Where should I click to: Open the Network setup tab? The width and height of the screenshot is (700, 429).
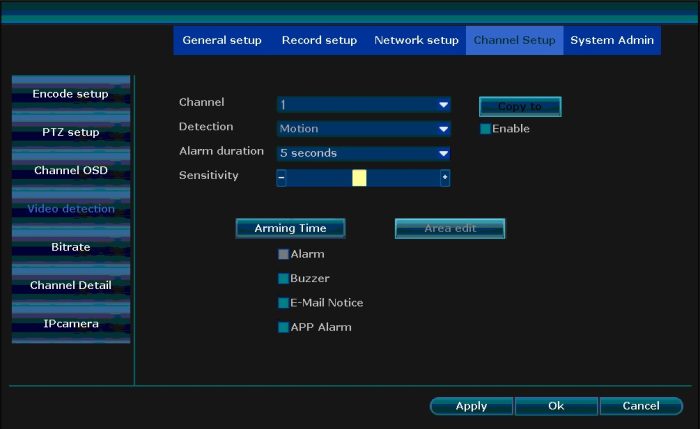[x=416, y=41]
